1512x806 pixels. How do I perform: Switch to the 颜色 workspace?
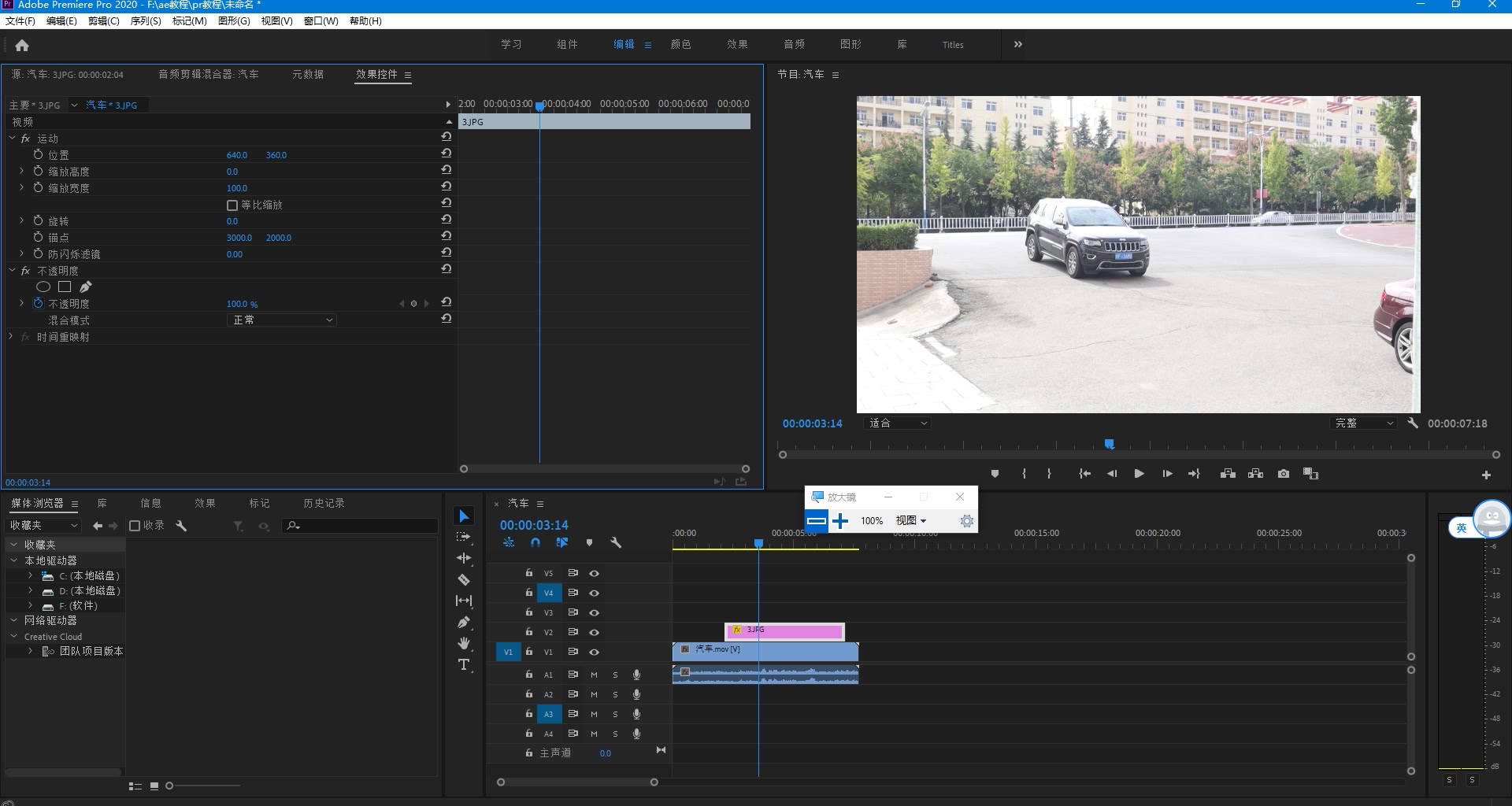(x=681, y=44)
